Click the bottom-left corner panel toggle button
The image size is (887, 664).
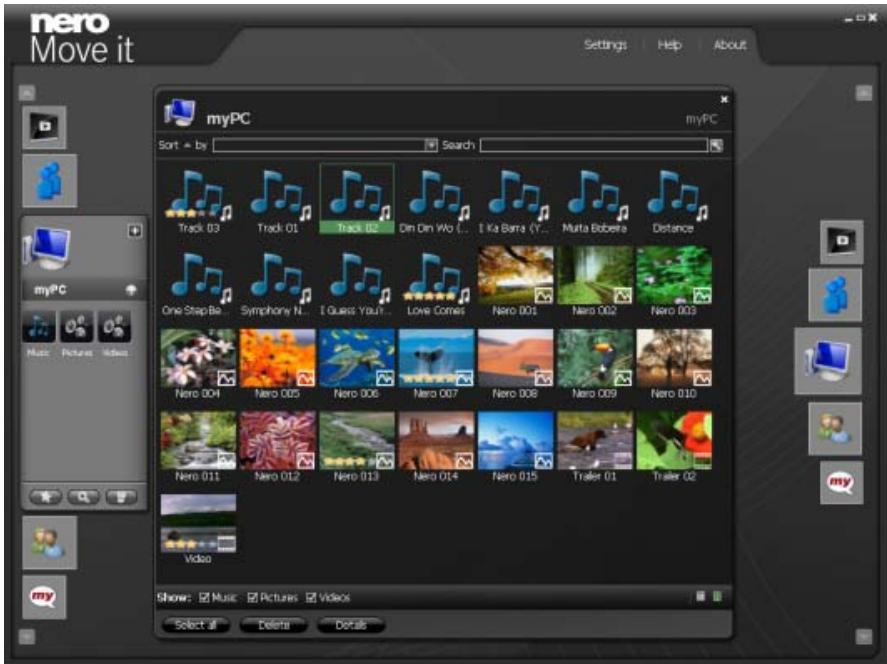(x=27, y=637)
